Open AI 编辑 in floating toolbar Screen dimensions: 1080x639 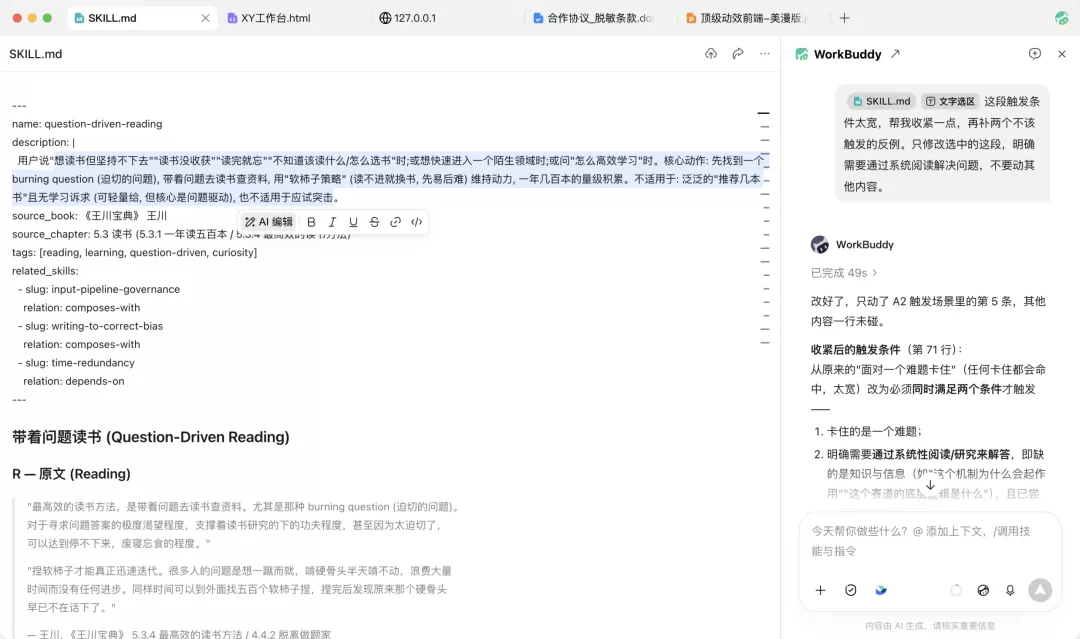click(x=269, y=222)
